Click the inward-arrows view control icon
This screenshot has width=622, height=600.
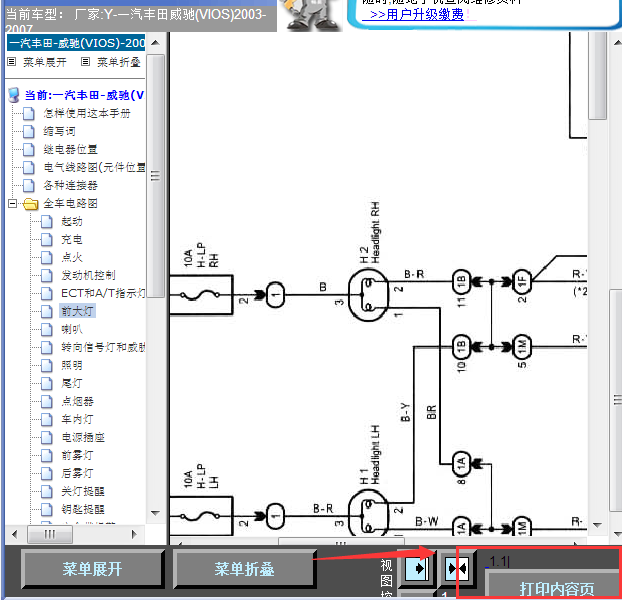(457, 569)
